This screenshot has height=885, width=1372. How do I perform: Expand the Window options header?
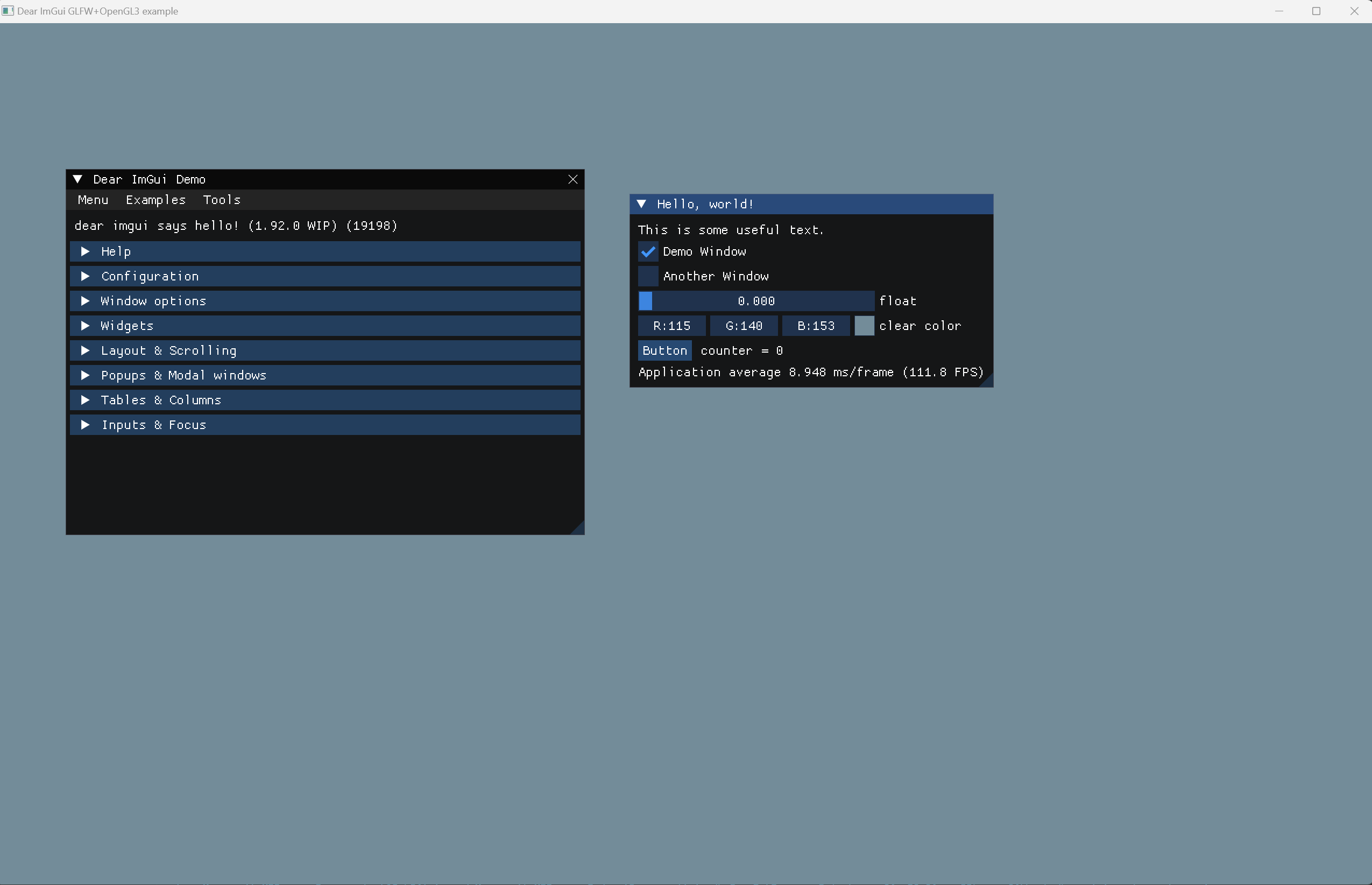click(x=153, y=301)
